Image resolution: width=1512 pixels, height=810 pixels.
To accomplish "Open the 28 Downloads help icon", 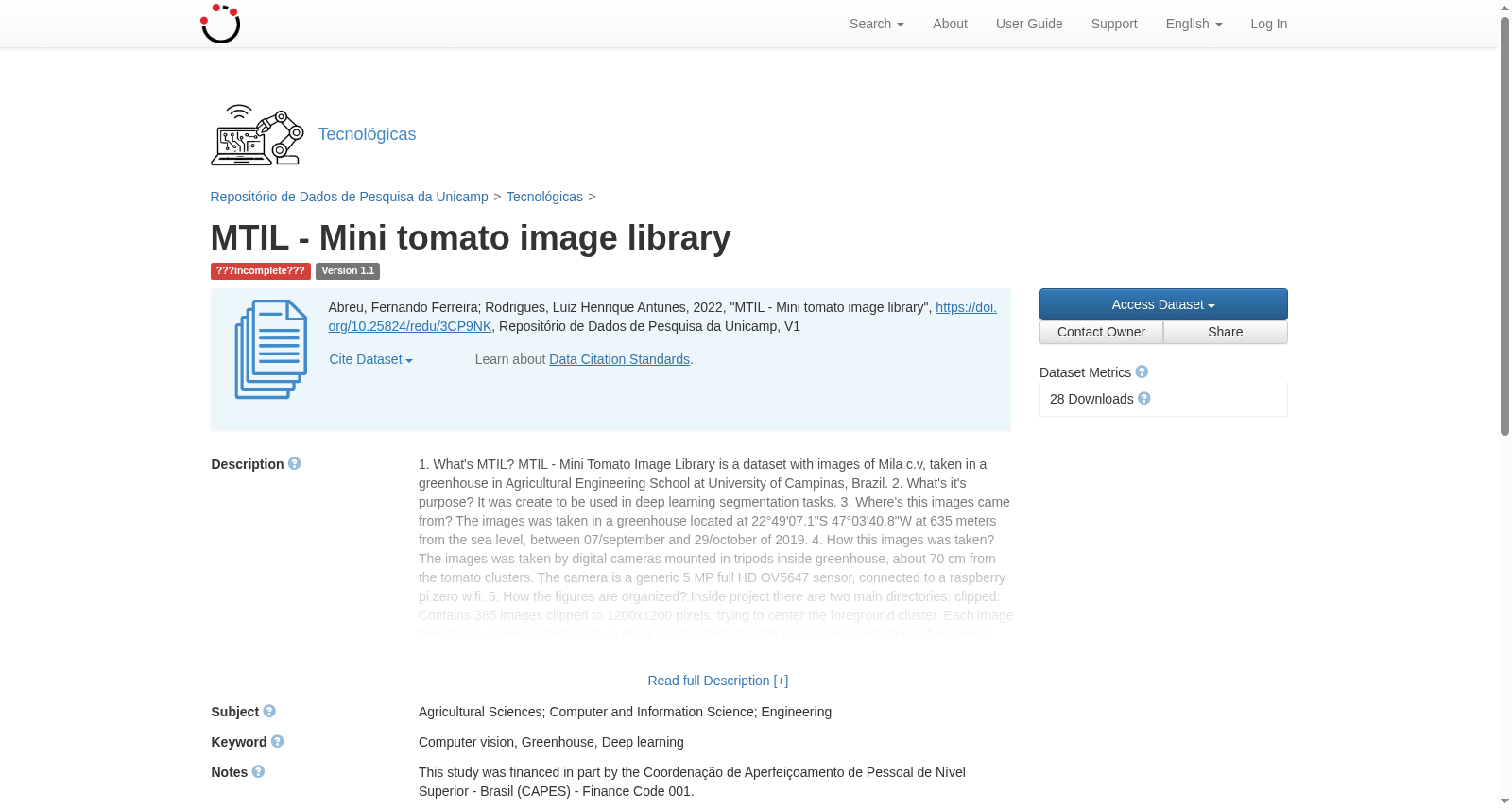I will click(1144, 398).
